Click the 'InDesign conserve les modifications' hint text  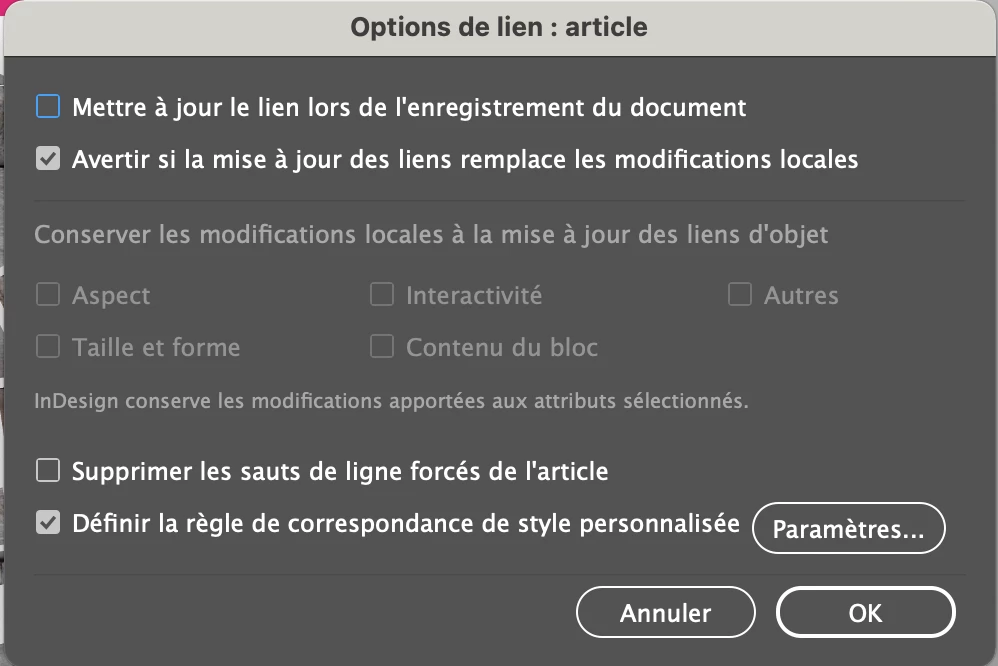pyautogui.click(x=391, y=402)
